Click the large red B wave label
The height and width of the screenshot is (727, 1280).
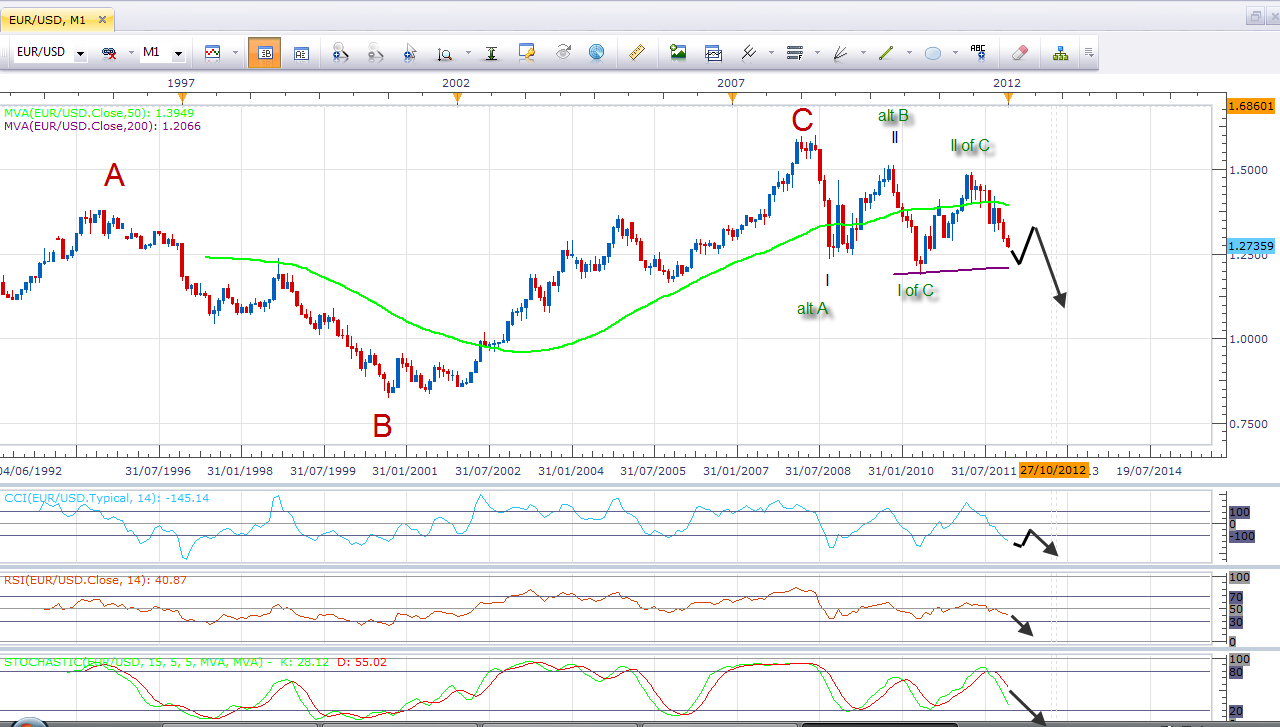tap(382, 426)
